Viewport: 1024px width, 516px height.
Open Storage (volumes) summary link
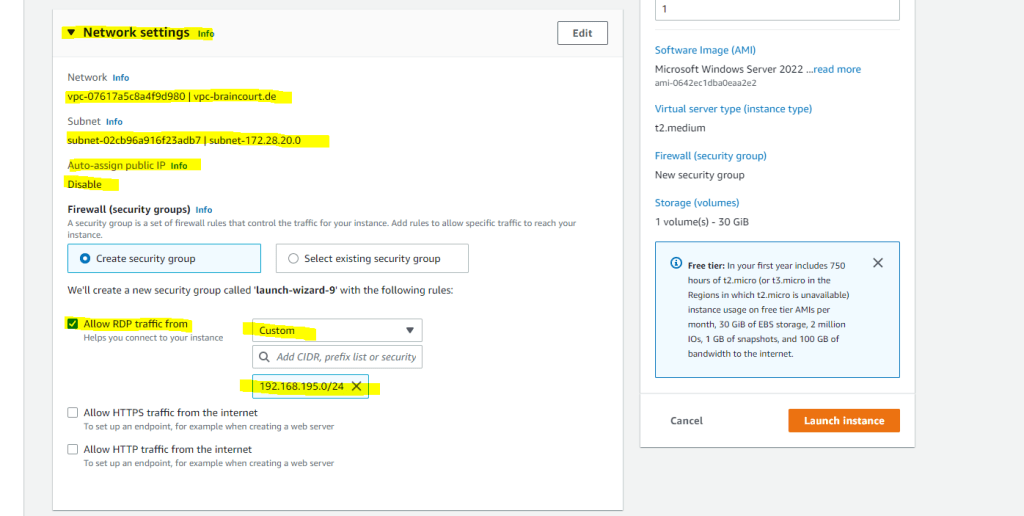pos(697,203)
